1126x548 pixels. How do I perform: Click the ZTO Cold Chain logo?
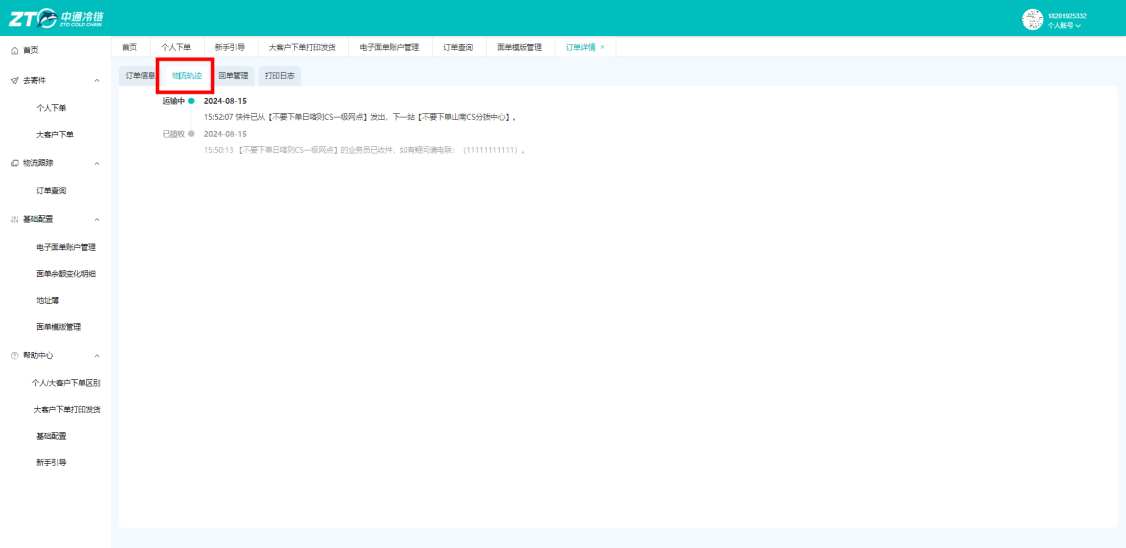(57, 18)
